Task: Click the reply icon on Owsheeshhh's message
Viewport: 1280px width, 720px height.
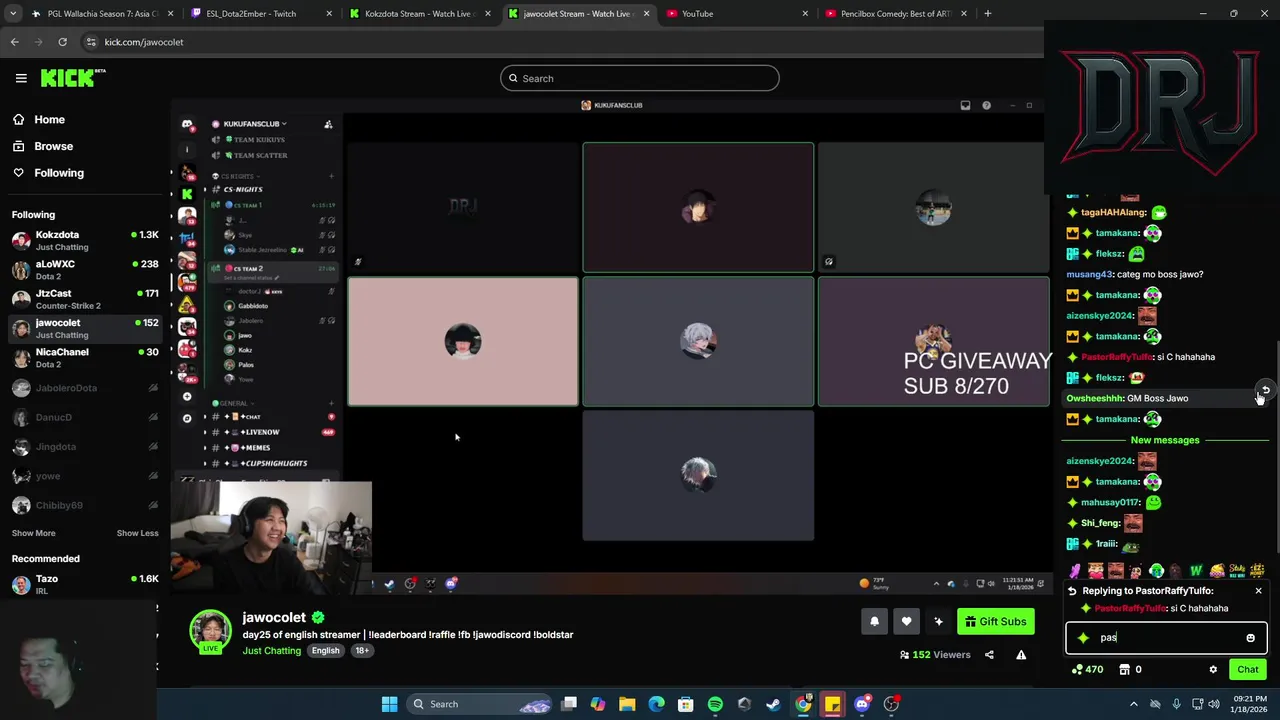Action: click(x=1265, y=390)
